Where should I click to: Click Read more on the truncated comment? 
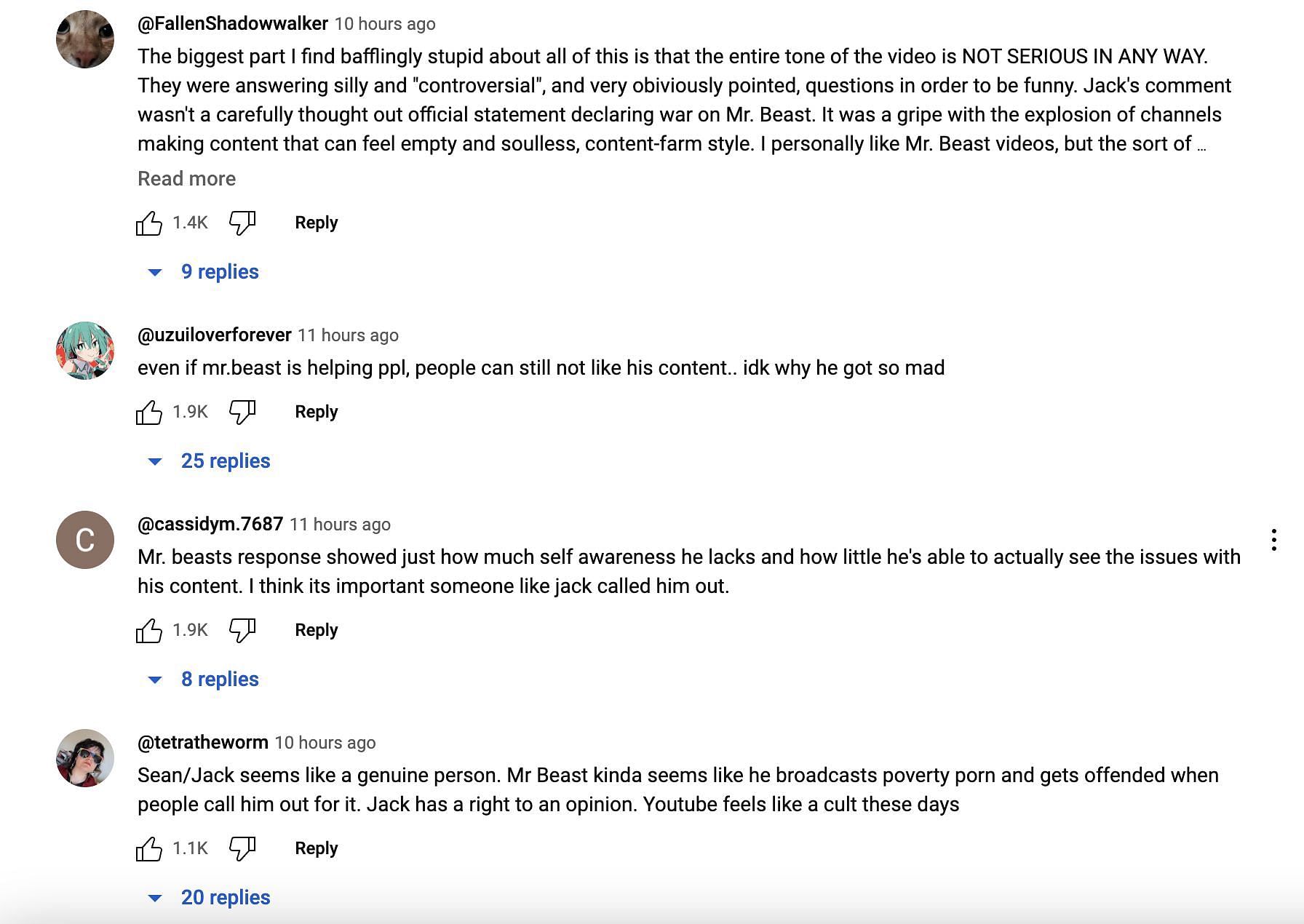186,179
